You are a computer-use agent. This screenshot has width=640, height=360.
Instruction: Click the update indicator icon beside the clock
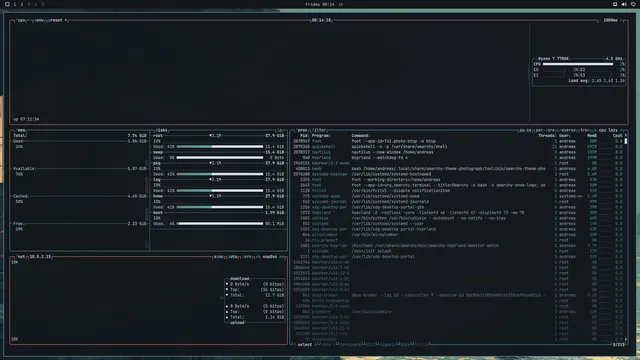pos(340,4)
